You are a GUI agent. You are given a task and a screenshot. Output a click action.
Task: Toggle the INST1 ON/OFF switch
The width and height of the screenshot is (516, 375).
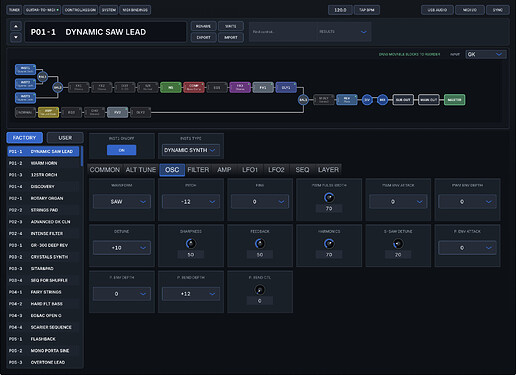click(121, 150)
